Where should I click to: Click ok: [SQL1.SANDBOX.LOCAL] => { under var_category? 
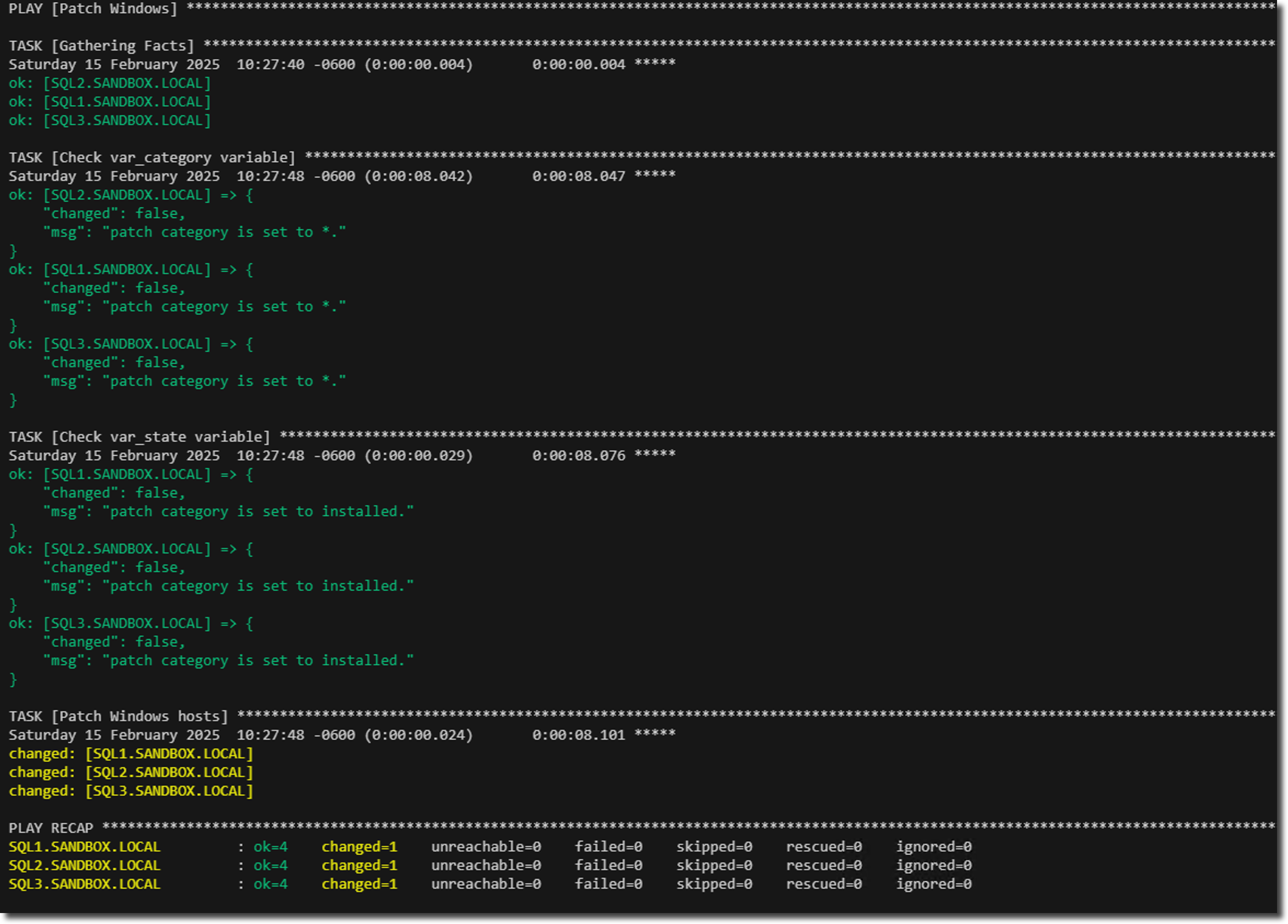click(x=131, y=269)
